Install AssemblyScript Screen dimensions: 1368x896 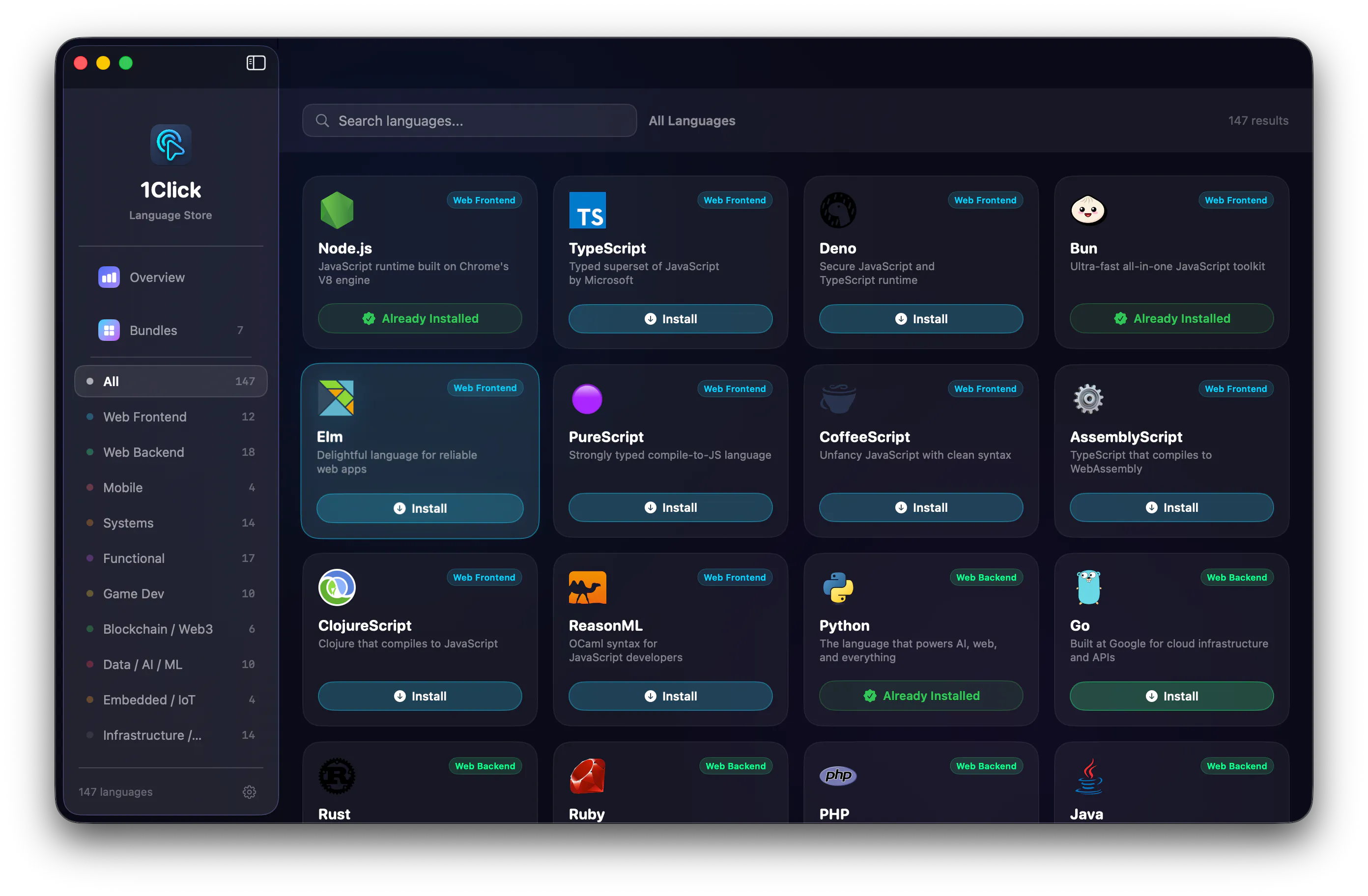pyautogui.click(x=1171, y=507)
